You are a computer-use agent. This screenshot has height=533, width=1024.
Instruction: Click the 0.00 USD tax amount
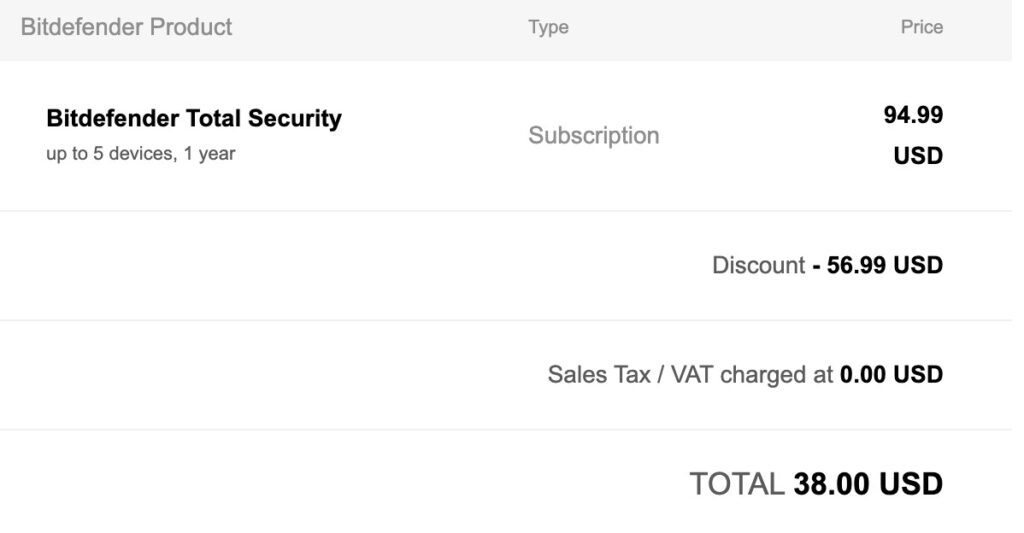[x=890, y=375]
